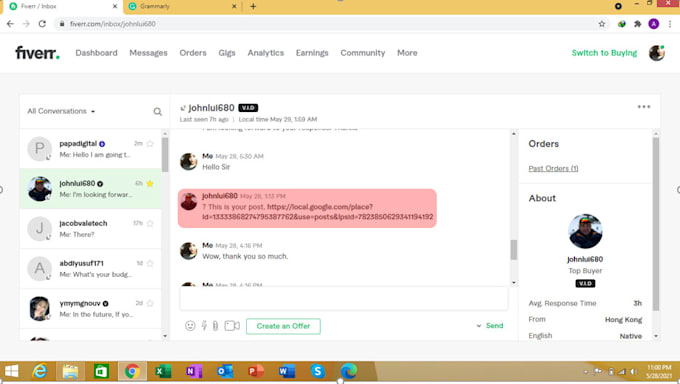Attach a file with the paperclip icon
Viewport: 680px width, 384px height.
click(215, 326)
